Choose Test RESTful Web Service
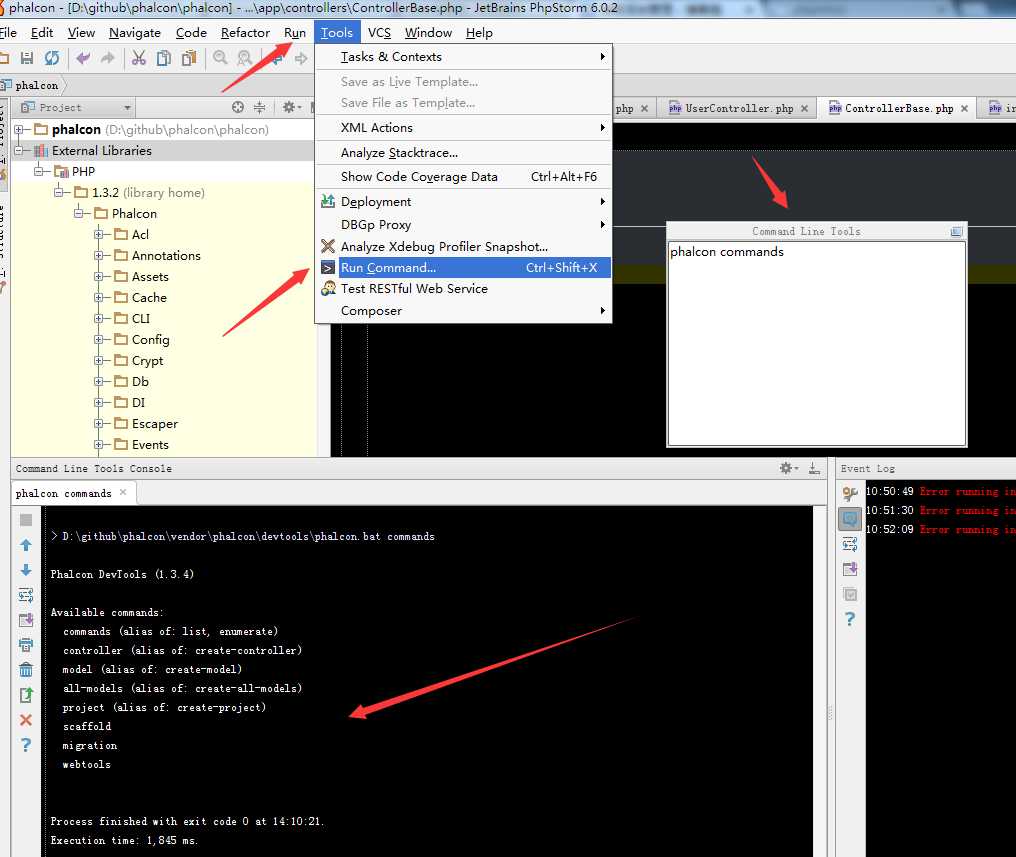Viewport: 1016px width, 857px height. (x=463, y=289)
